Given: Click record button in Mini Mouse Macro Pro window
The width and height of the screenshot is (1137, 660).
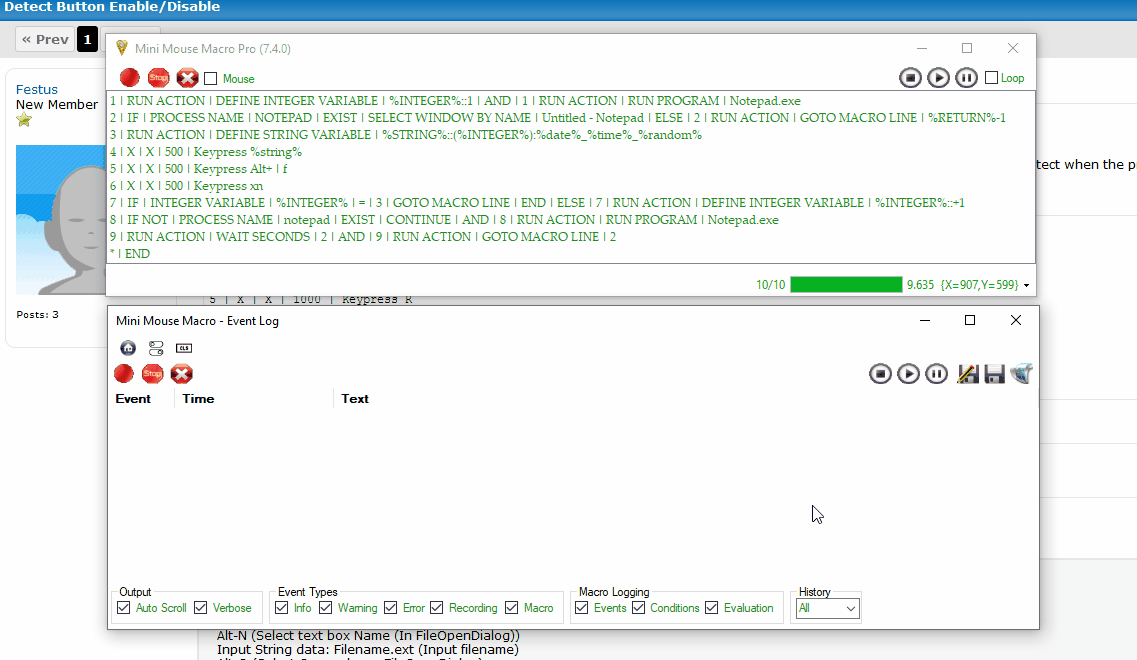Looking at the screenshot, I should point(129,78).
